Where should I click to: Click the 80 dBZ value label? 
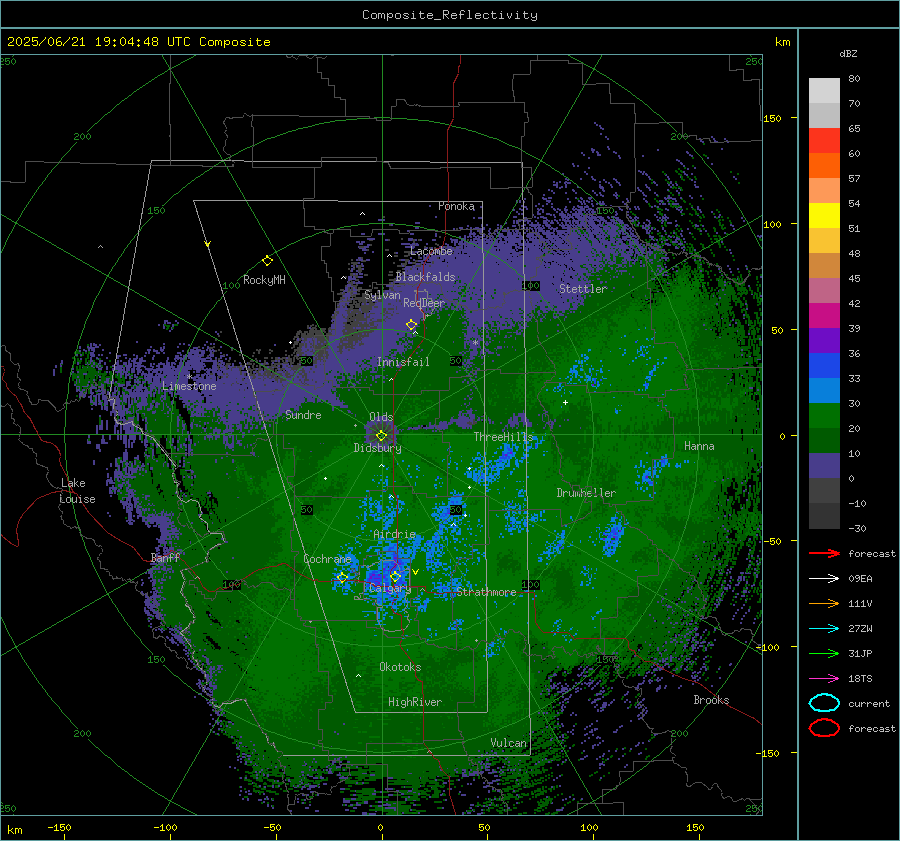tap(854, 79)
